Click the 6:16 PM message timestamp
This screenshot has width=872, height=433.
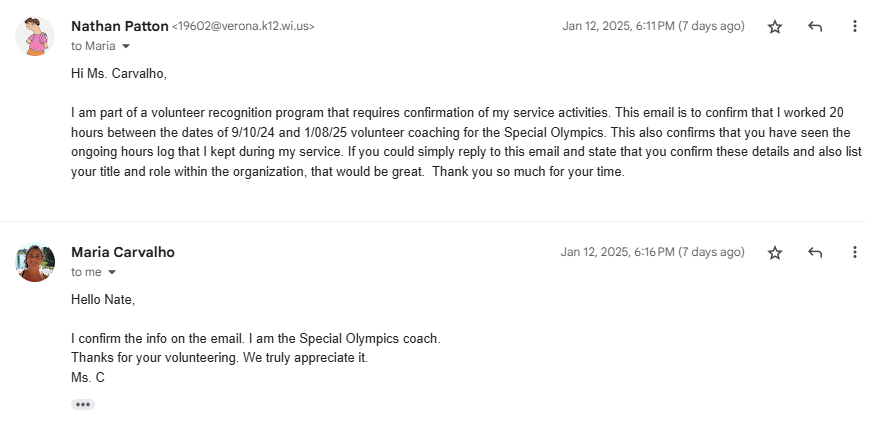[x=652, y=252]
